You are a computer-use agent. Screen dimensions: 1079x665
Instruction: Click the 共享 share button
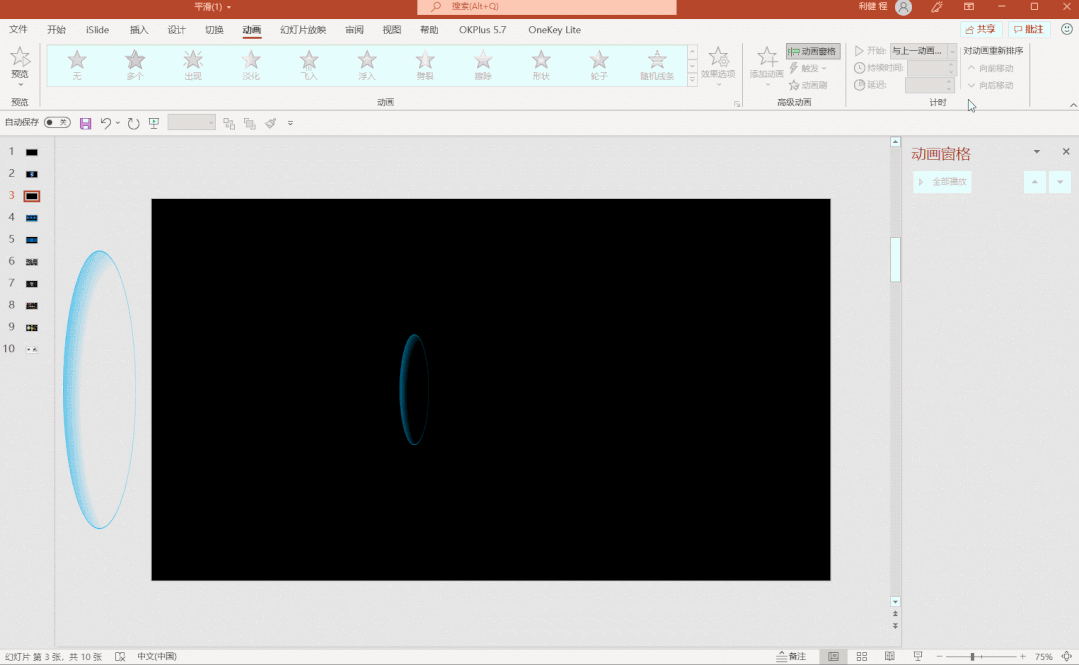(x=981, y=29)
